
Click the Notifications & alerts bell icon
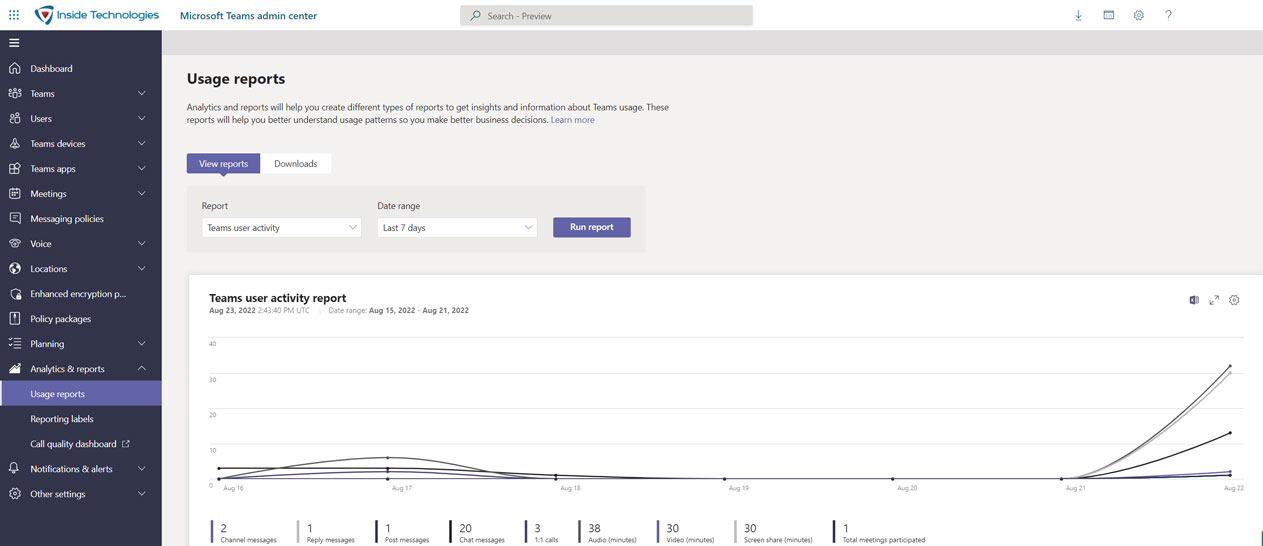point(14,468)
